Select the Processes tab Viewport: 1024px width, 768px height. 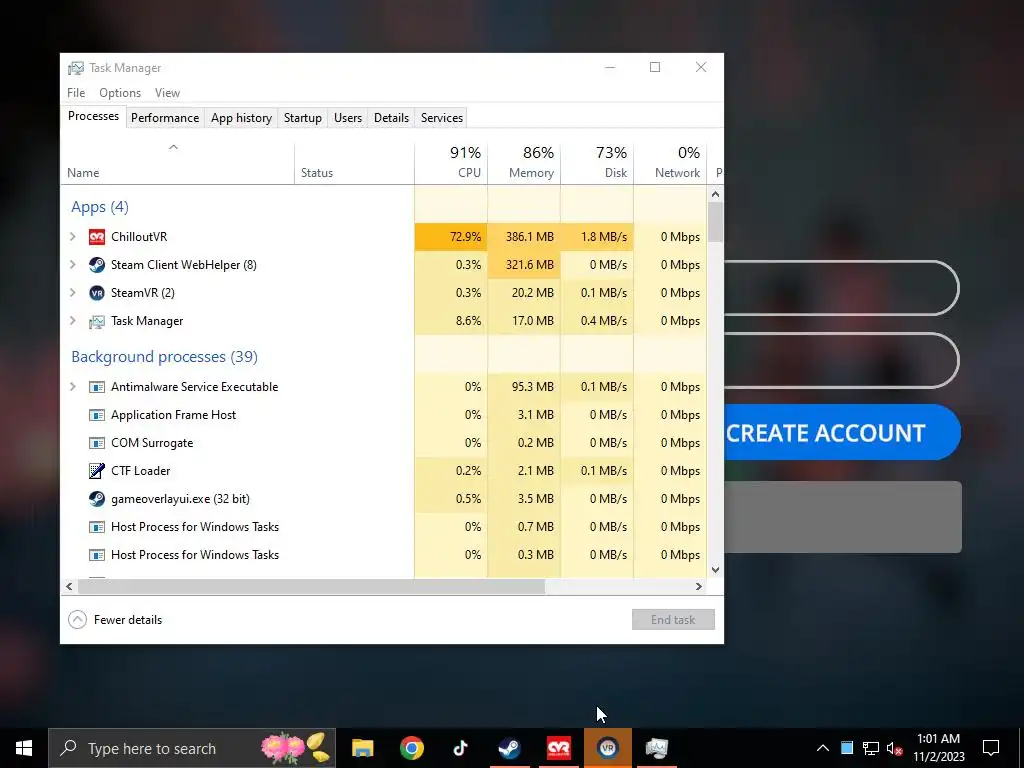click(93, 116)
